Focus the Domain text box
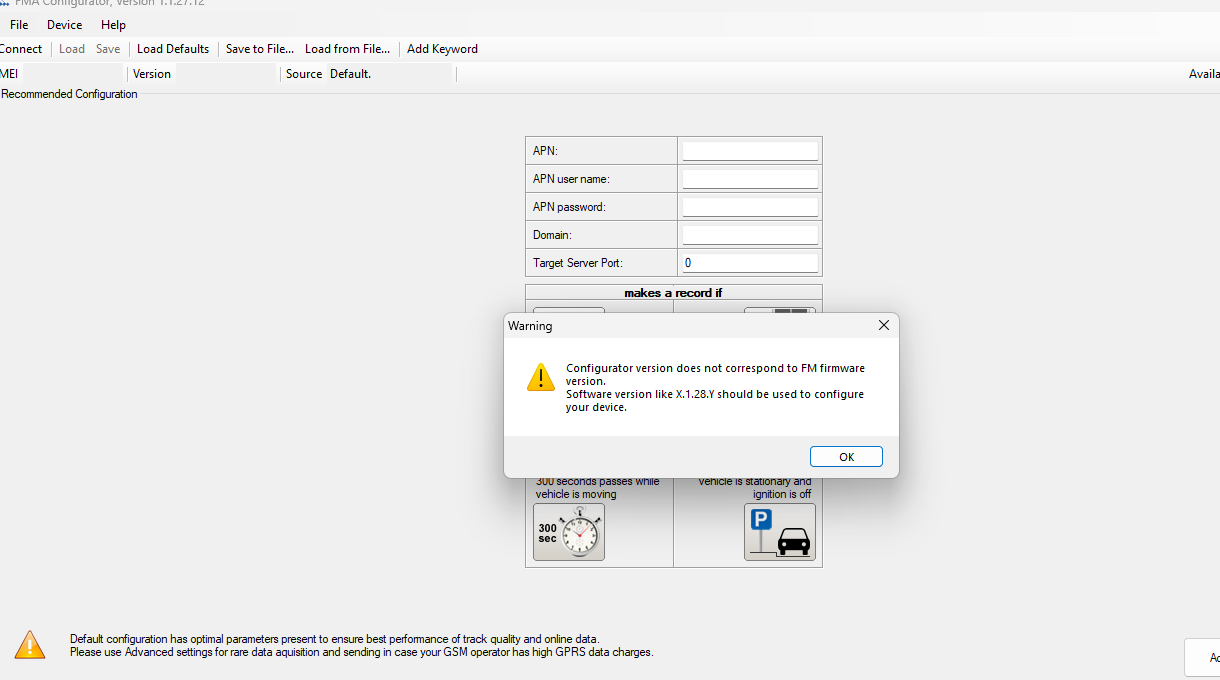Image resolution: width=1220 pixels, height=680 pixels. 749,235
